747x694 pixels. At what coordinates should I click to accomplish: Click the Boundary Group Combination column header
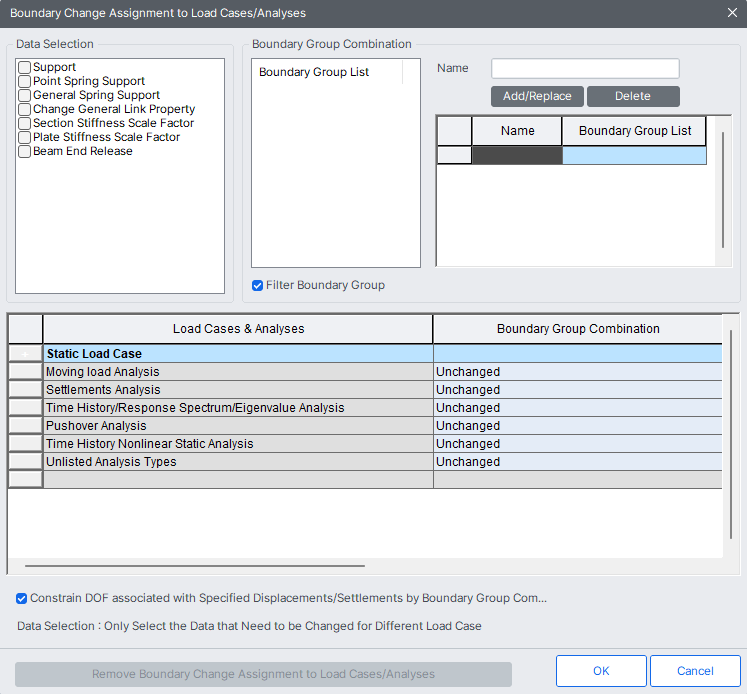click(x=578, y=329)
